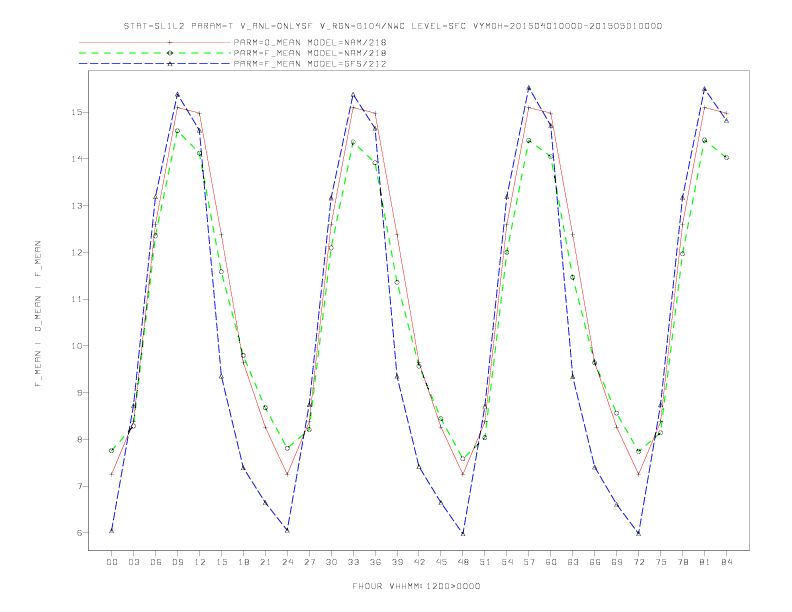
Task: Click green NAM circle point at hour 48
Action: click(463, 458)
